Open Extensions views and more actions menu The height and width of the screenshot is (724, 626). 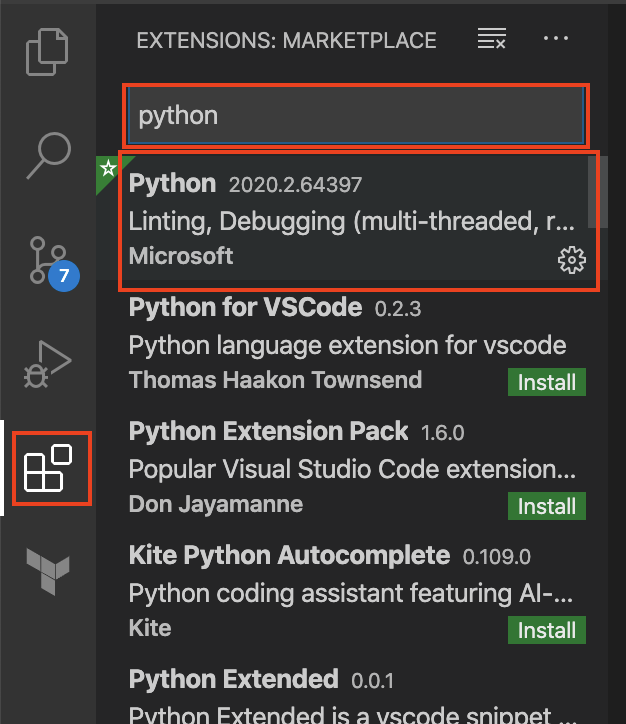556,39
